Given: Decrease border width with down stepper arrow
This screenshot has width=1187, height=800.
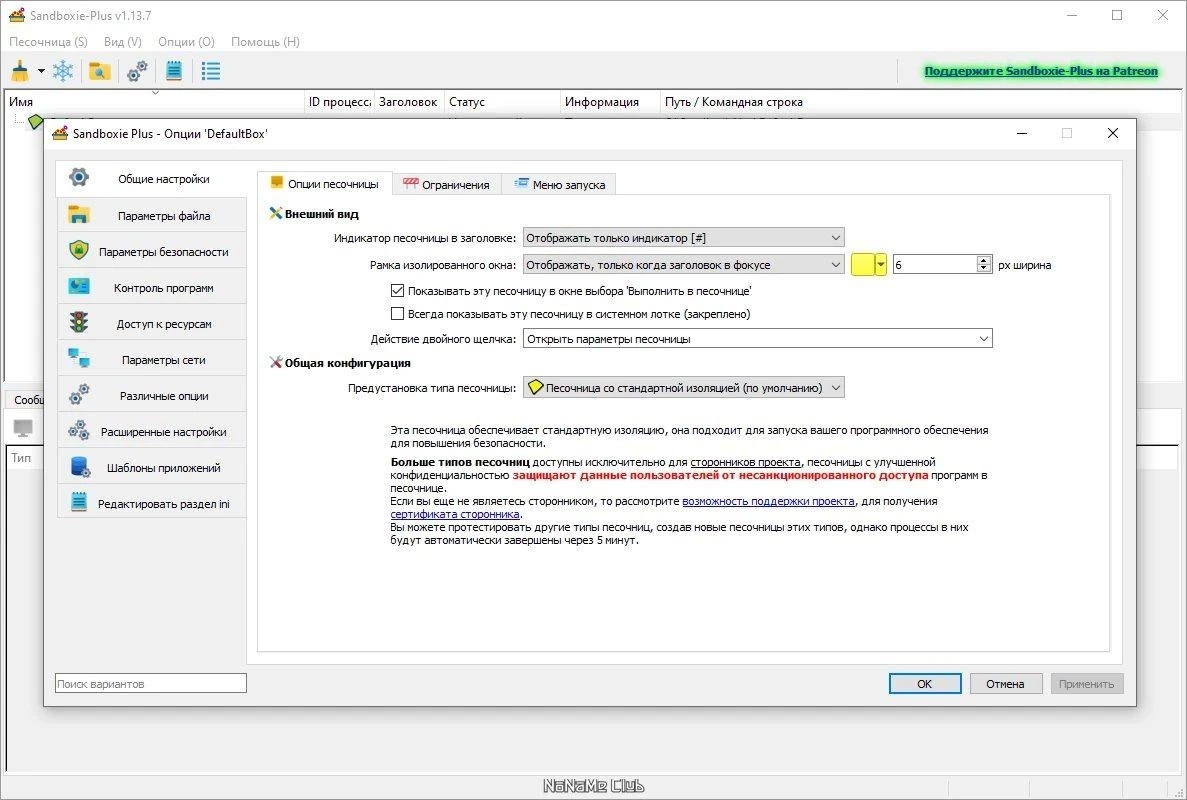Looking at the screenshot, I should tap(983, 269).
